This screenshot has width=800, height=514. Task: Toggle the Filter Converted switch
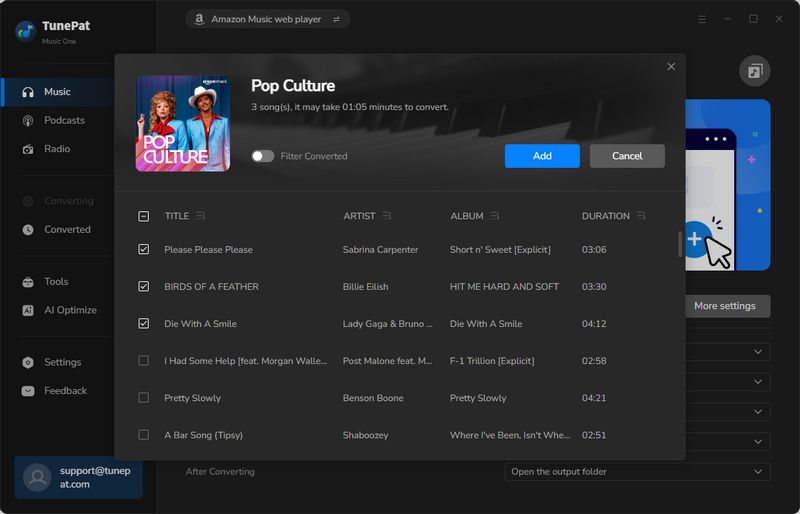coord(262,156)
